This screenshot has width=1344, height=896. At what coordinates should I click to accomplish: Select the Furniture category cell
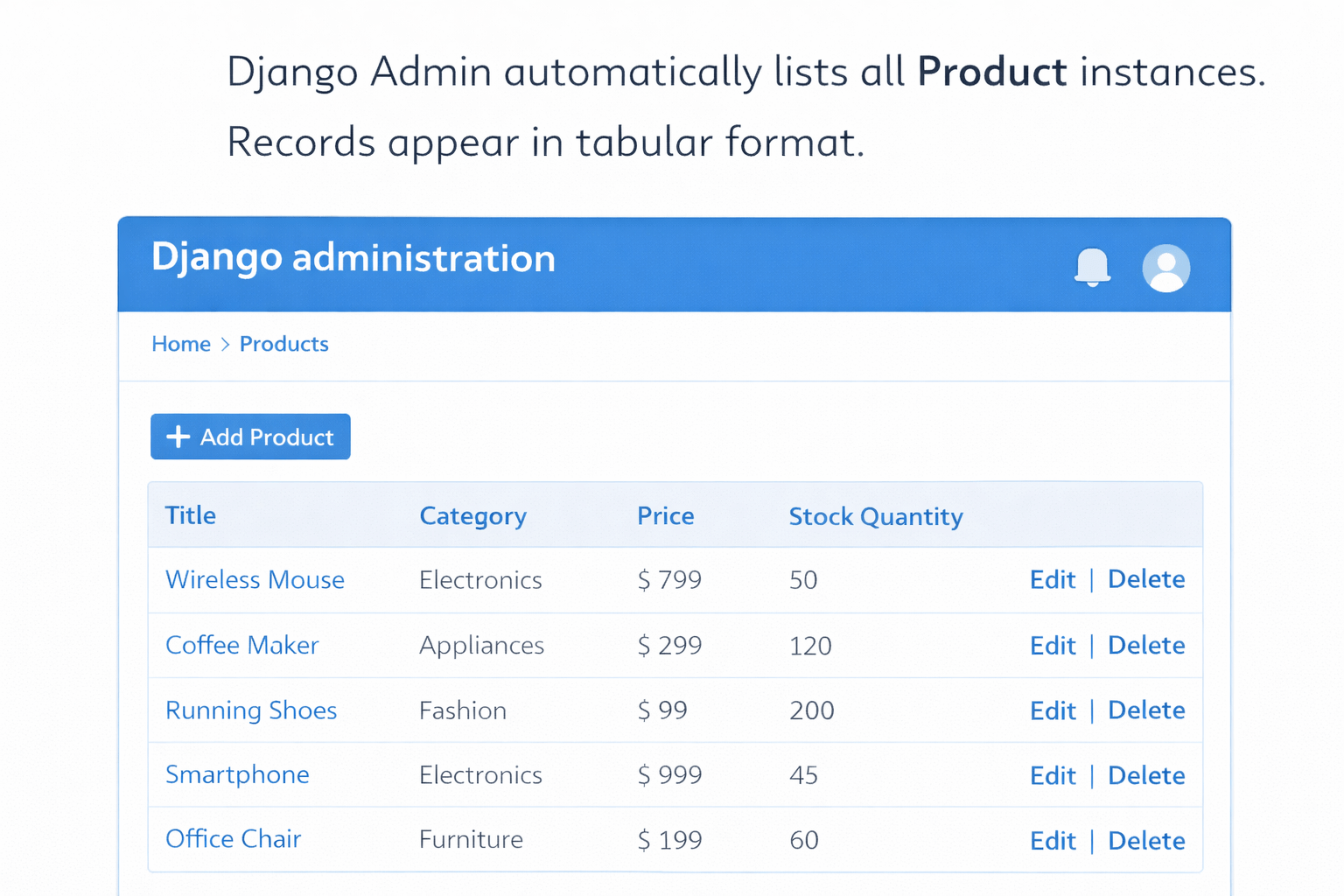click(471, 840)
